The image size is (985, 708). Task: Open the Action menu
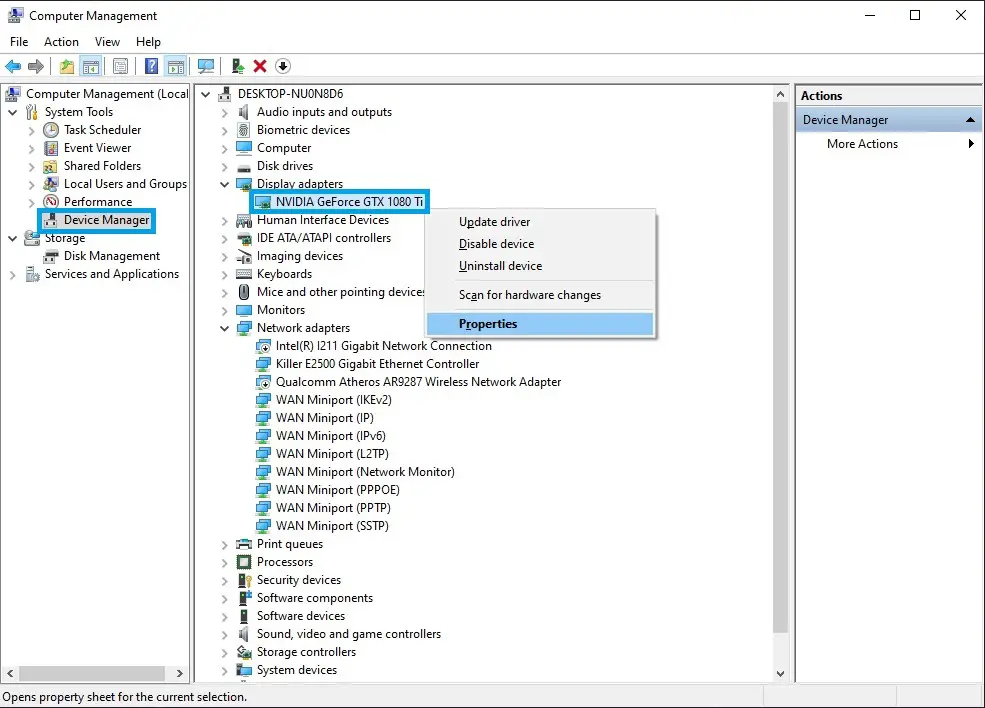61,42
